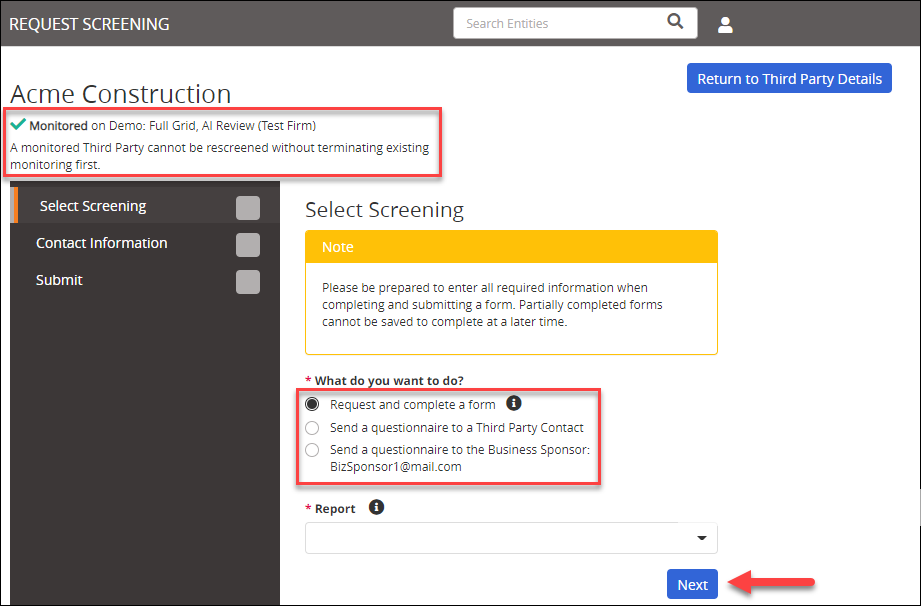Select the Request and complete a form option

click(310, 404)
